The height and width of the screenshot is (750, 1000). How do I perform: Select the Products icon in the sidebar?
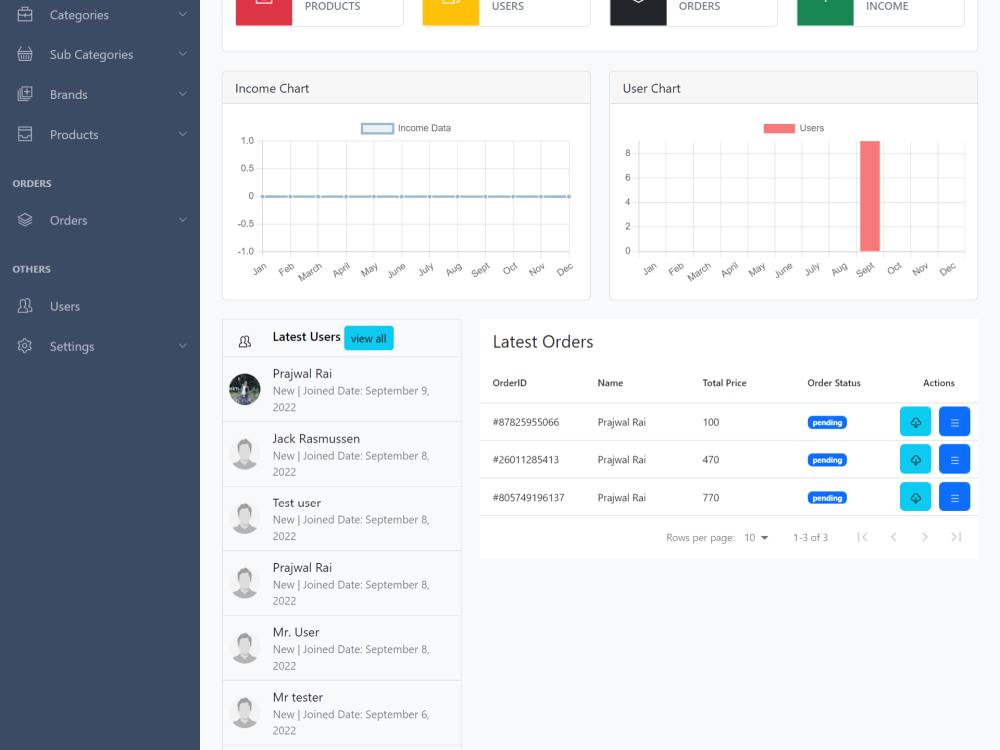pyautogui.click(x=22, y=134)
